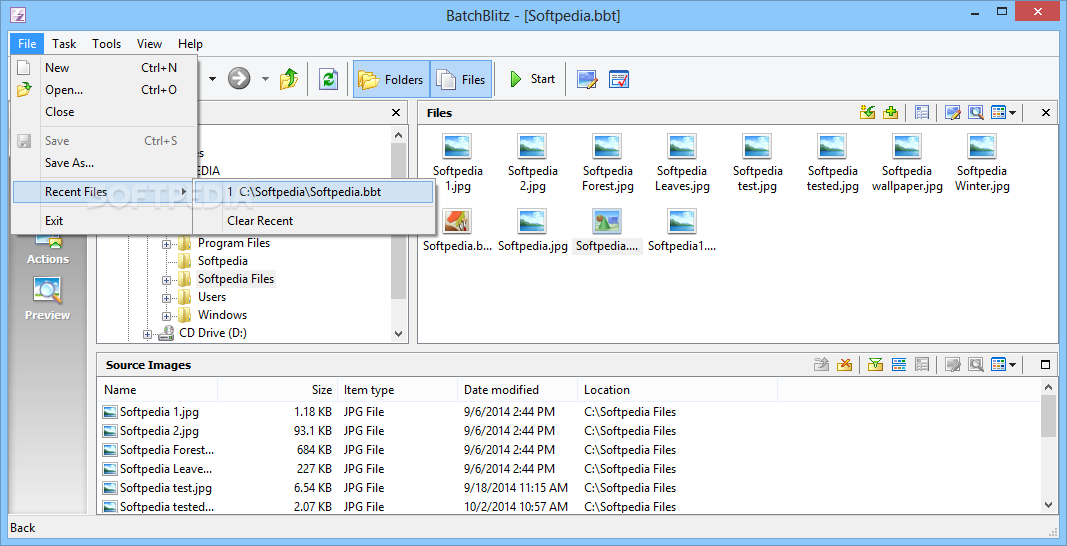Click add selected files icon in Files panel
Viewport: 1067px width, 546px height.
(868, 113)
